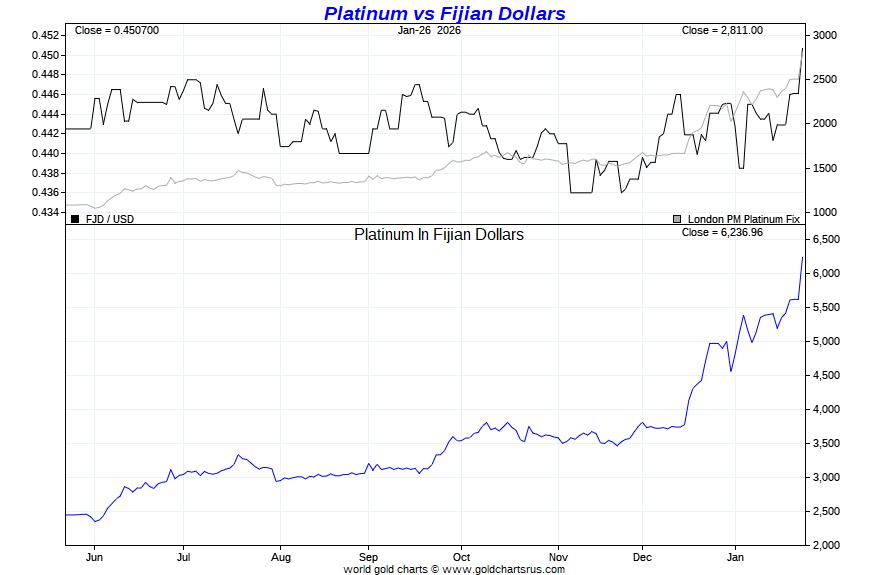Click the date label 'Jan-26 2026'

(429, 31)
